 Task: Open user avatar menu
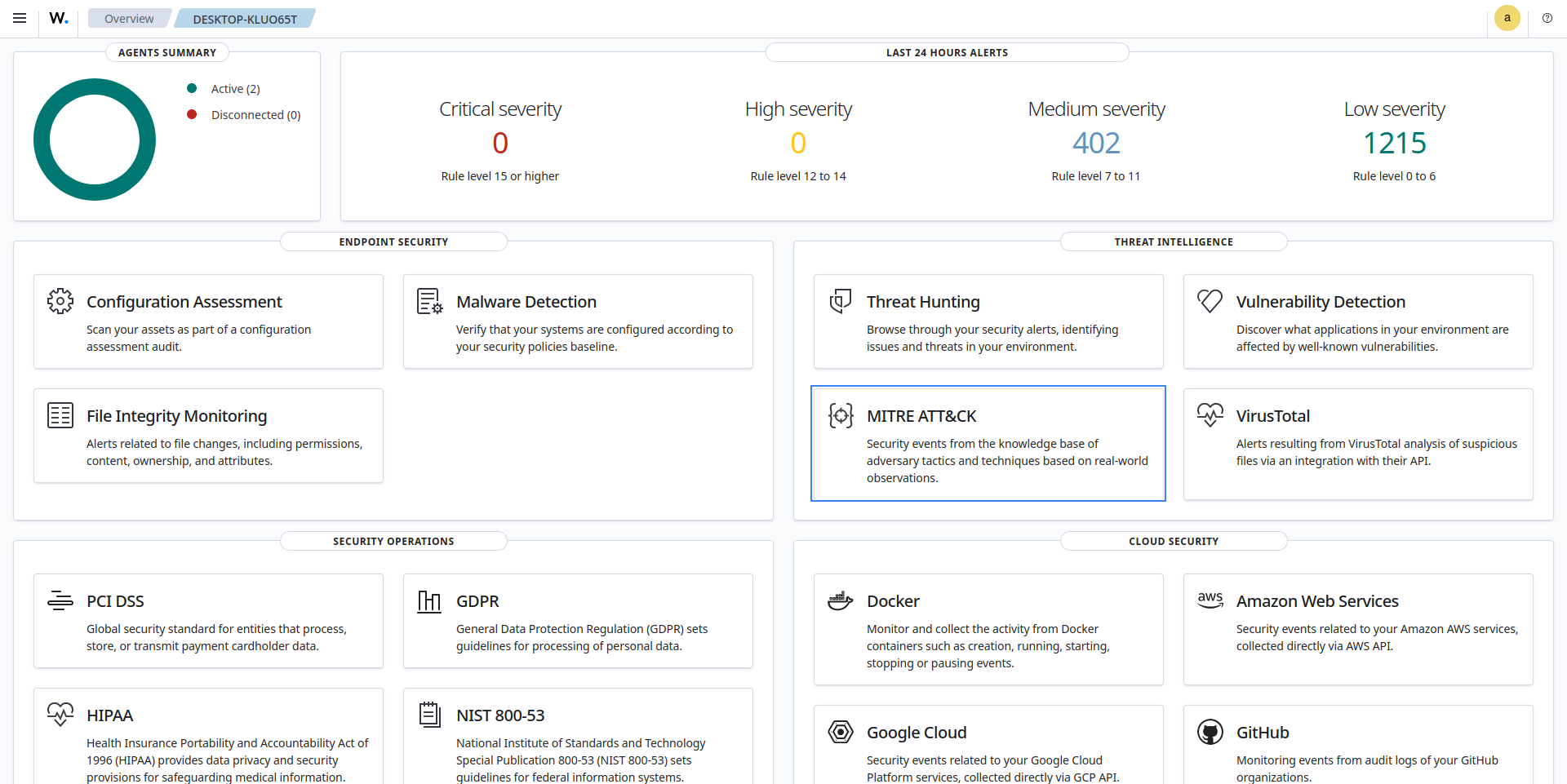coord(1507,18)
